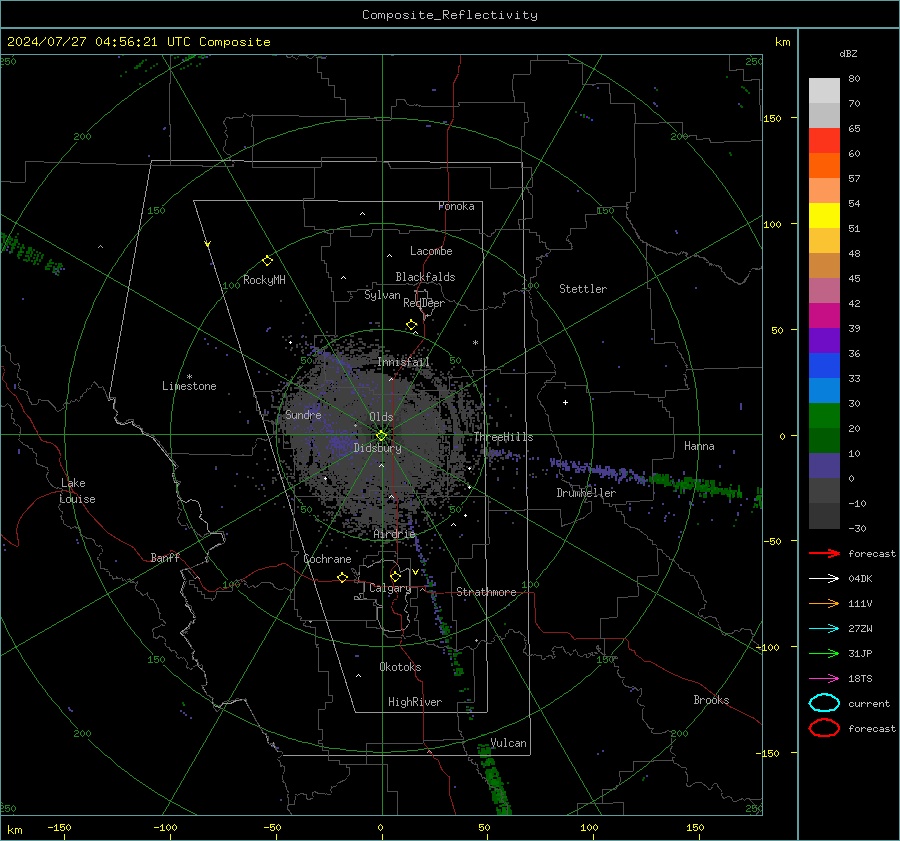Viewport: 900px width, 841px height.
Task: Click the Strathmore city label
Action: (486, 592)
